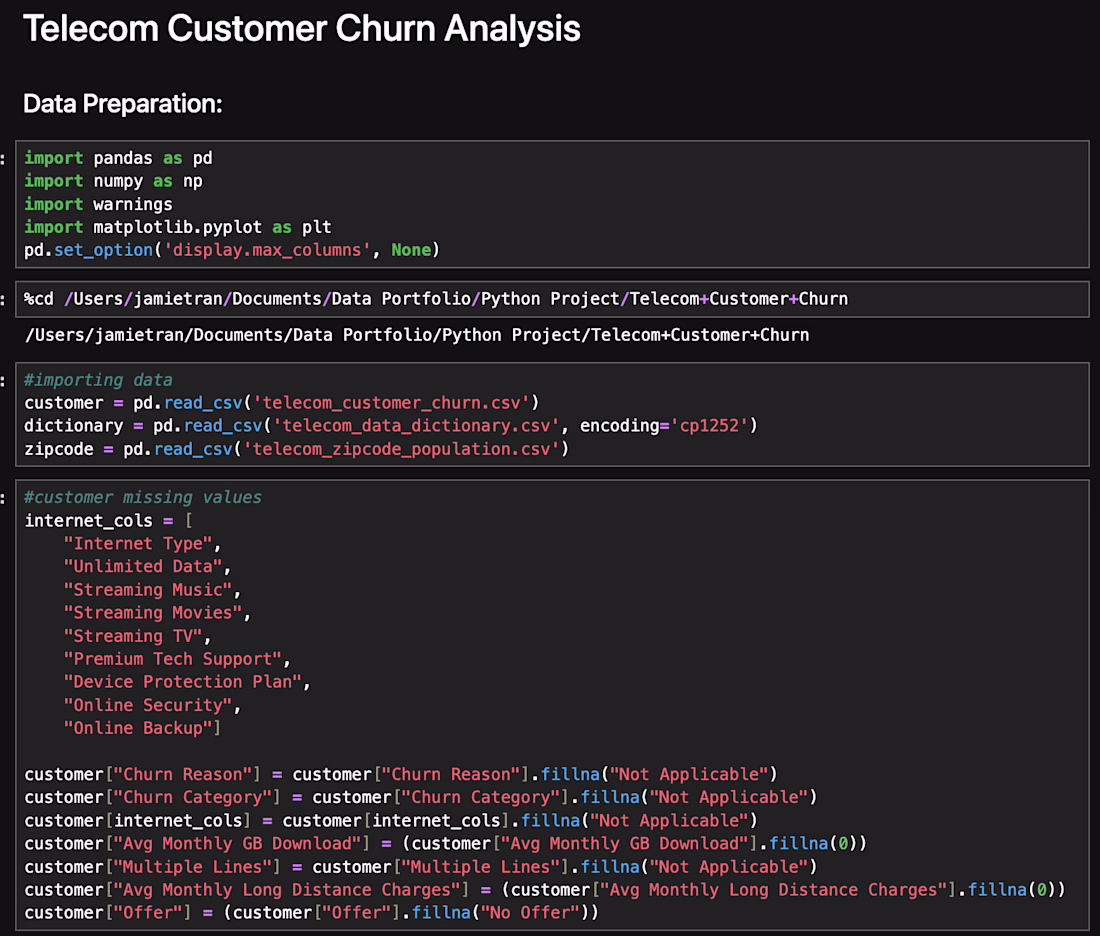
Task: Click the 'import warnings' line
Action: point(98,204)
